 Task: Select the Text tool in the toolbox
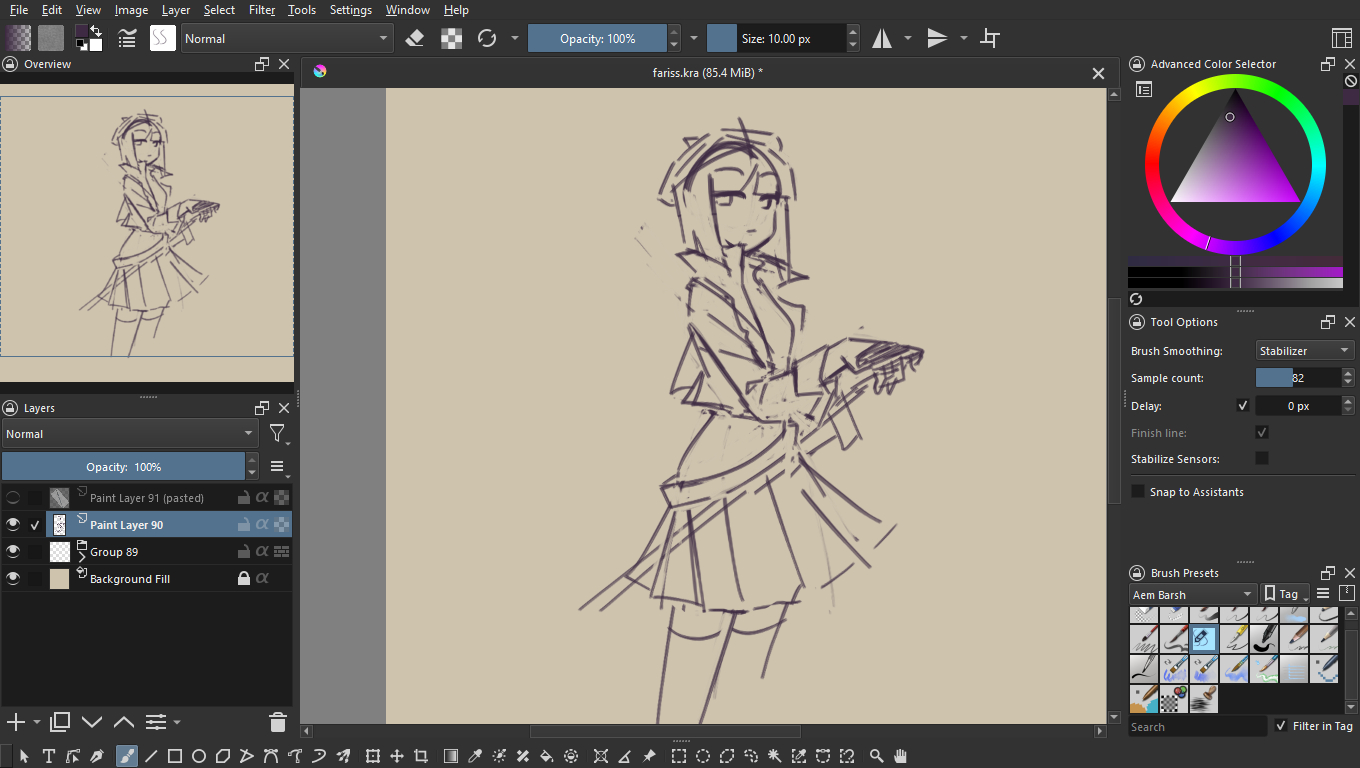(48, 756)
